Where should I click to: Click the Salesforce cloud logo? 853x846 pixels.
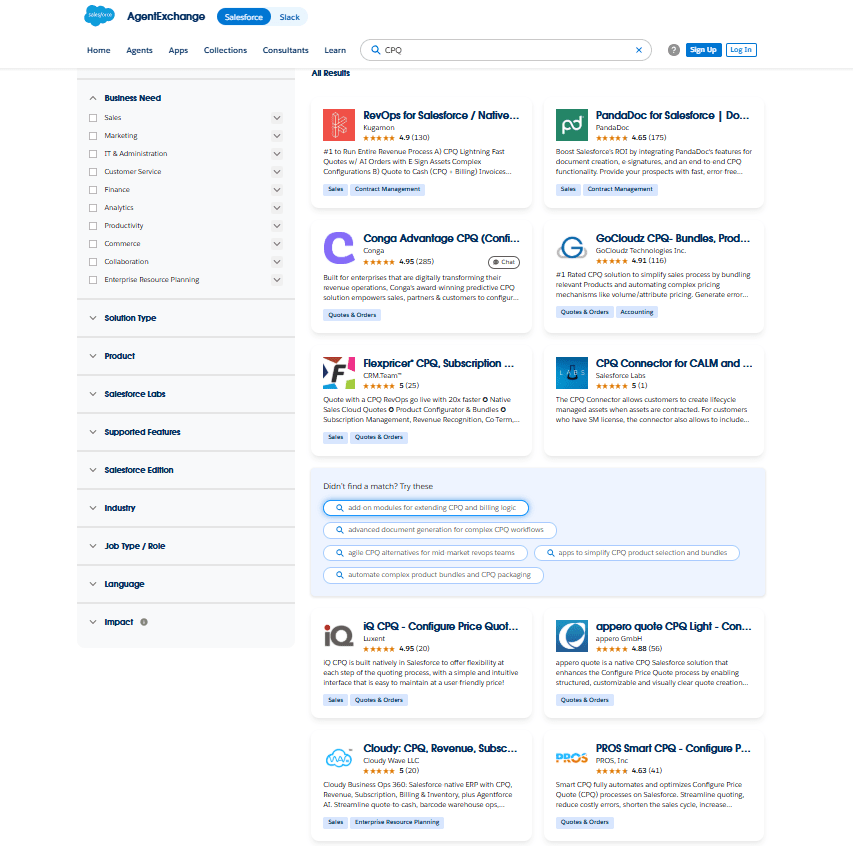tap(100, 16)
